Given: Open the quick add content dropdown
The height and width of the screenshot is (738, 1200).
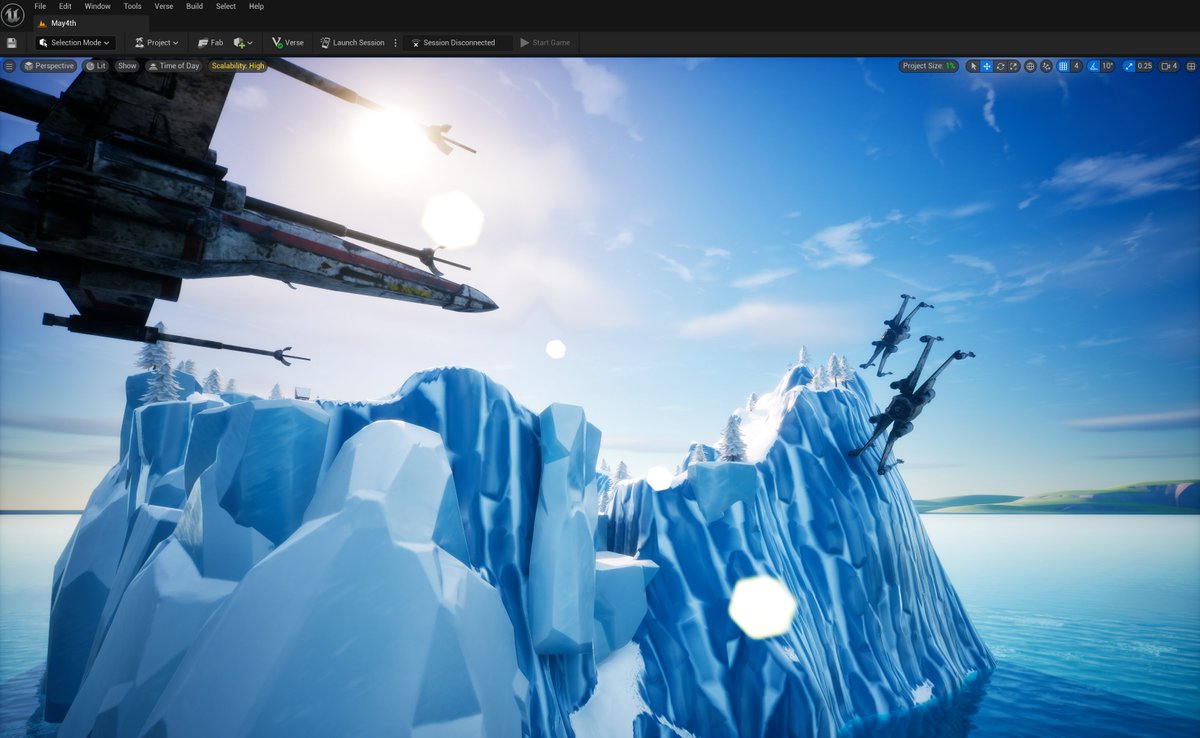Looking at the screenshot, I should (x=243, y=43).
